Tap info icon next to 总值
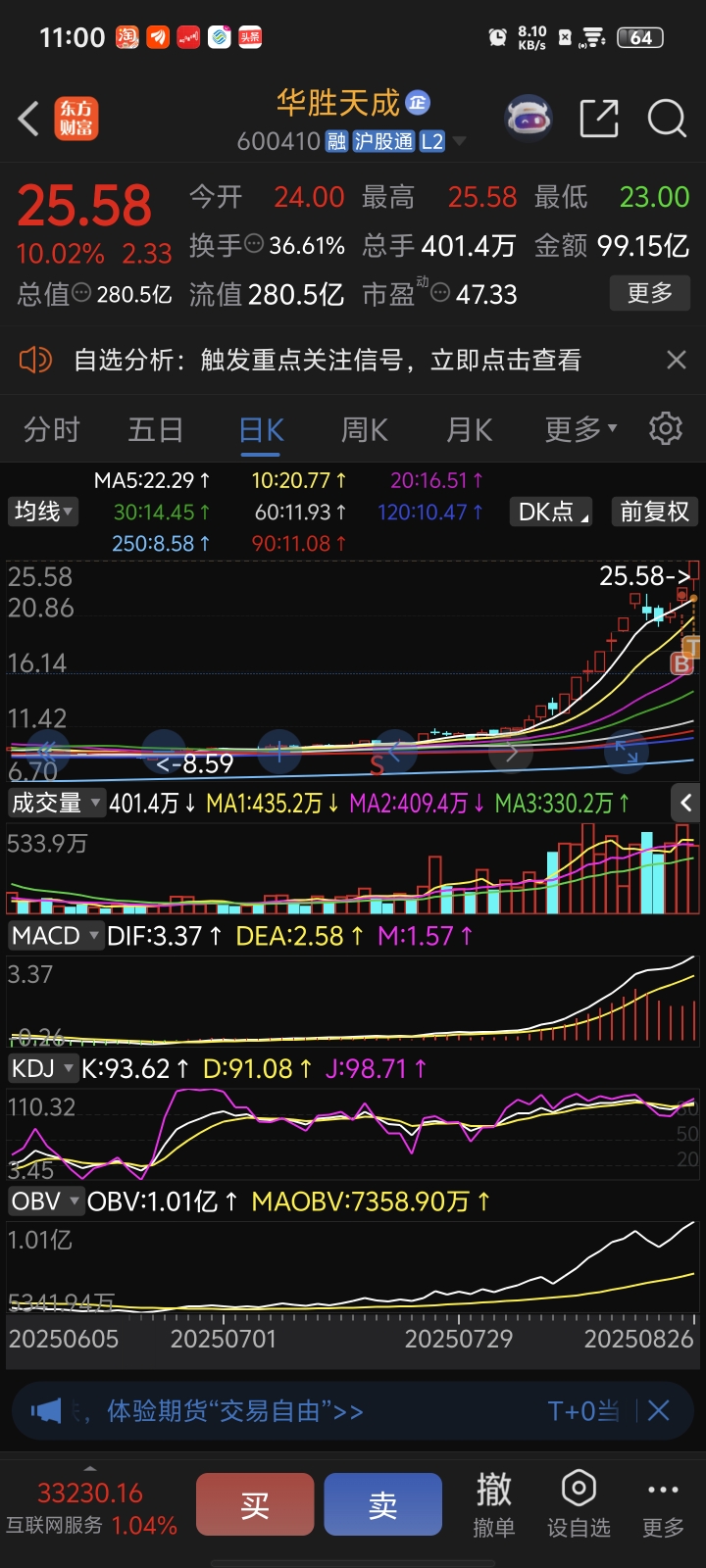 point(82,292)
